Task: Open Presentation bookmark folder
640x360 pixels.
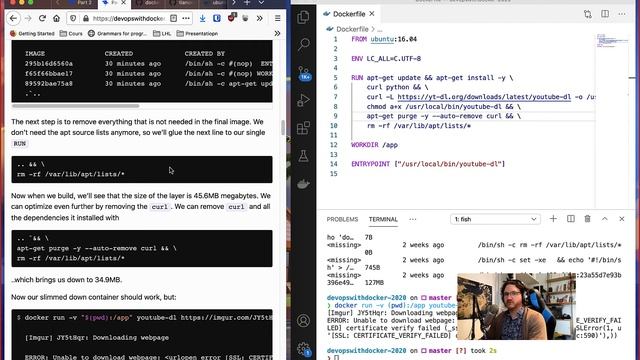Action: (x=198, y=33)
